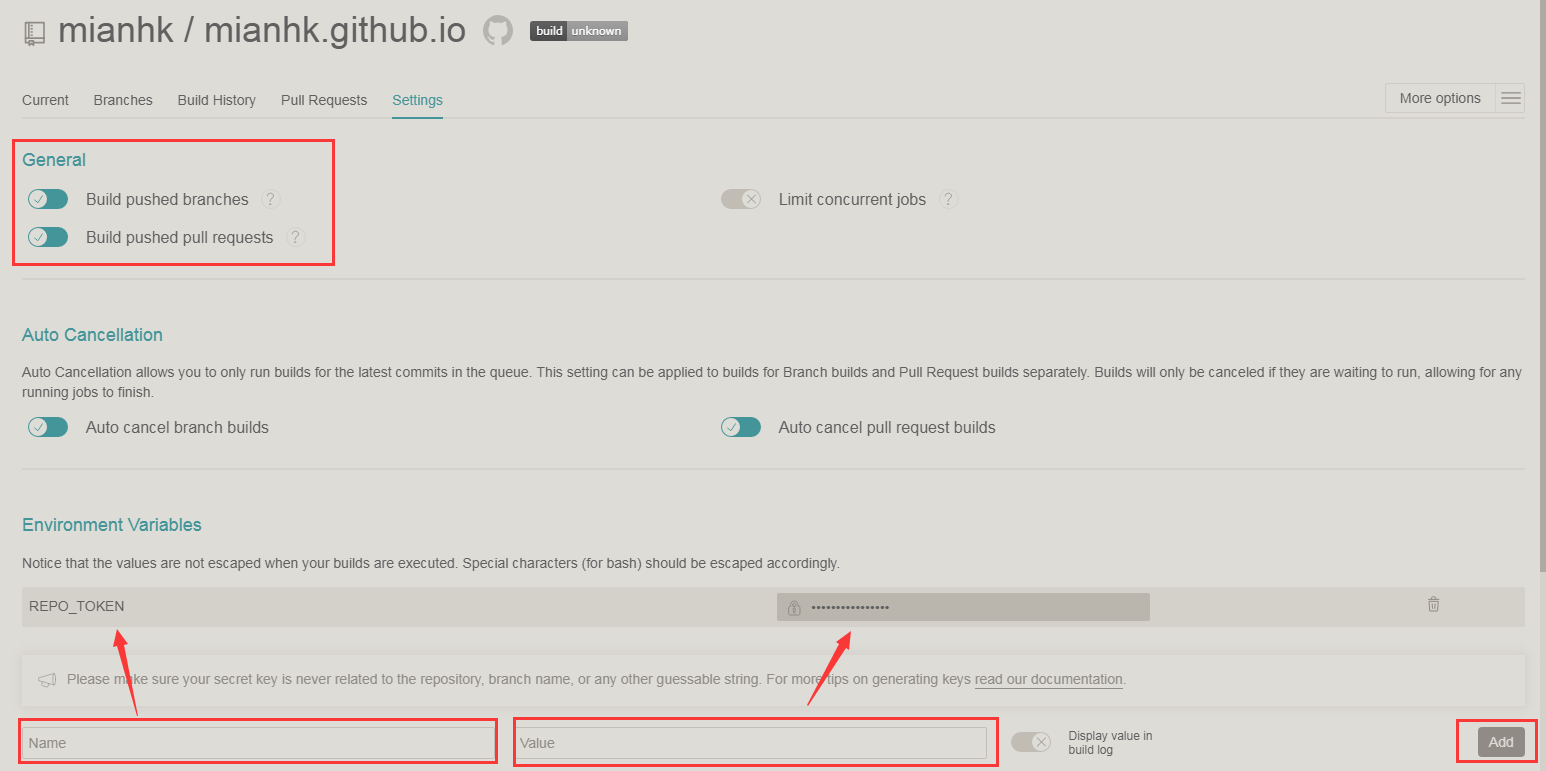Switch to the Current tab
This screenshot has width=1546, height=771.
(45, 100)
